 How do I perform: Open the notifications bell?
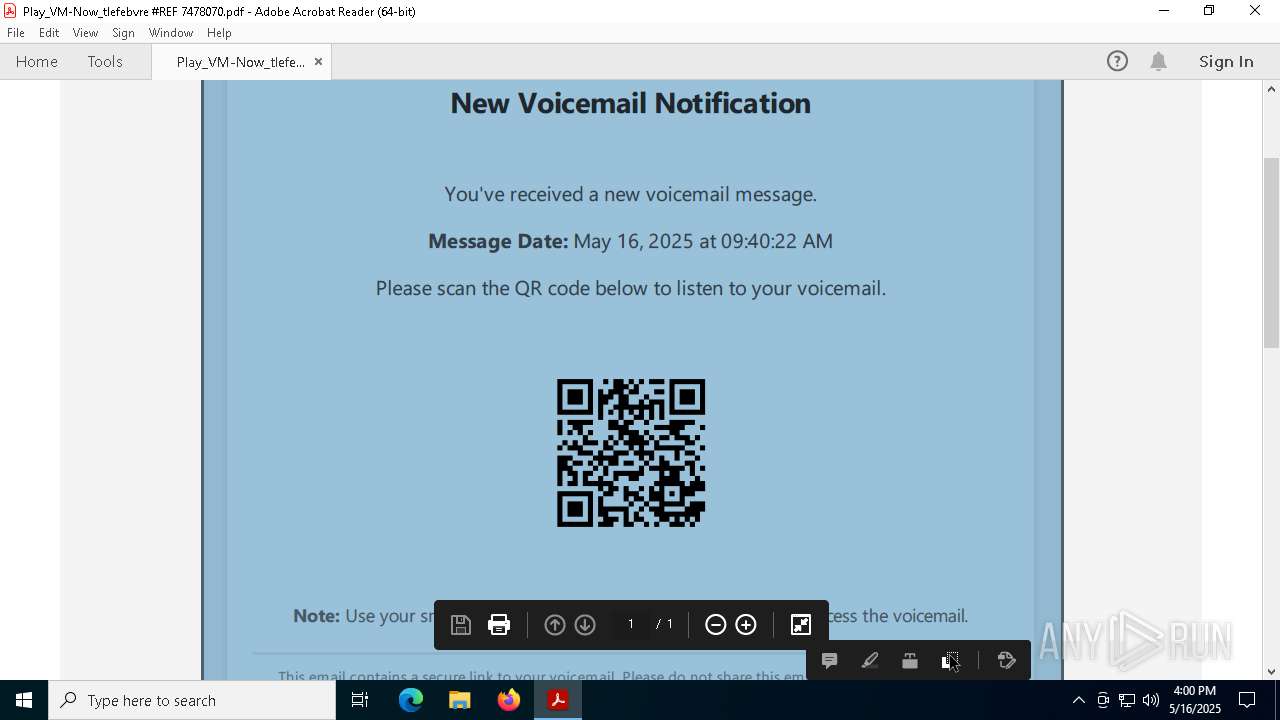(1158, 61)
